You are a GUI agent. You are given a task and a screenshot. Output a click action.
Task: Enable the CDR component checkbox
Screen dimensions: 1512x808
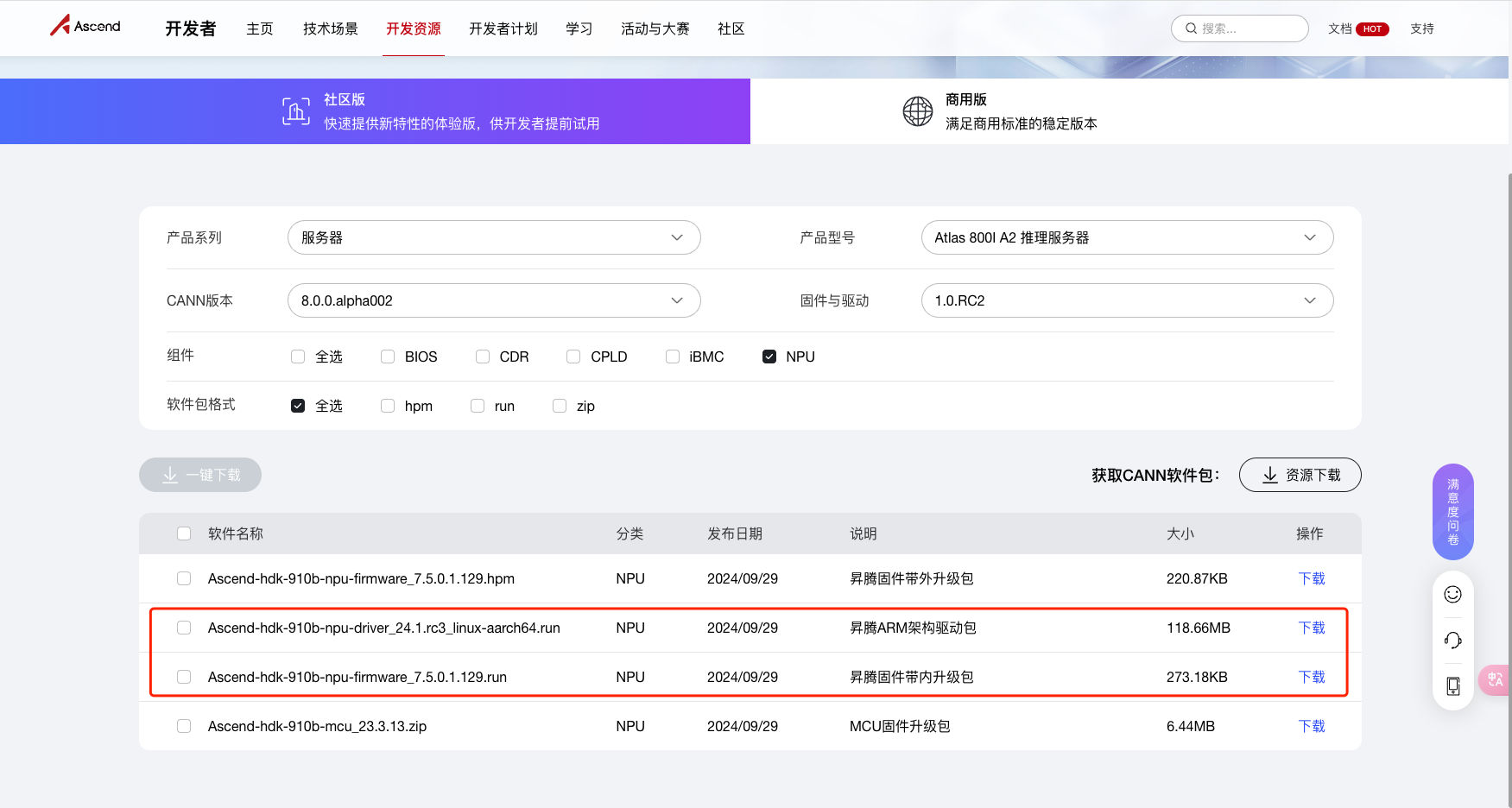(x=483, y=357)
